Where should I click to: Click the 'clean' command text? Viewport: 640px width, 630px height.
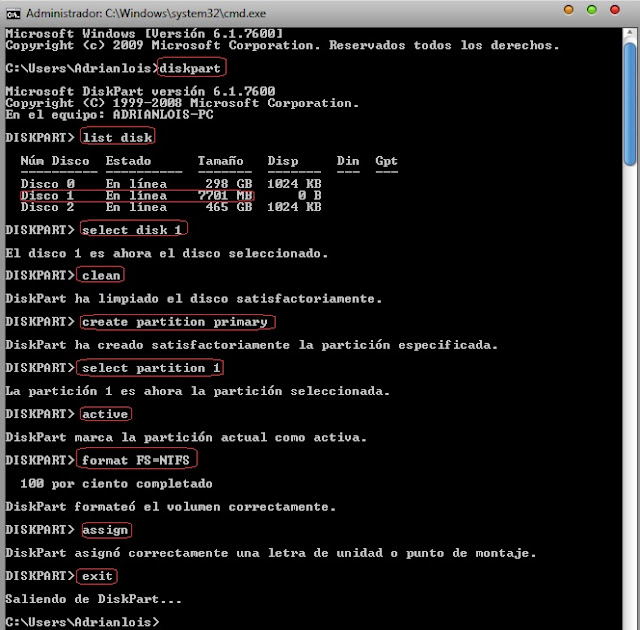tap(101, 275)
